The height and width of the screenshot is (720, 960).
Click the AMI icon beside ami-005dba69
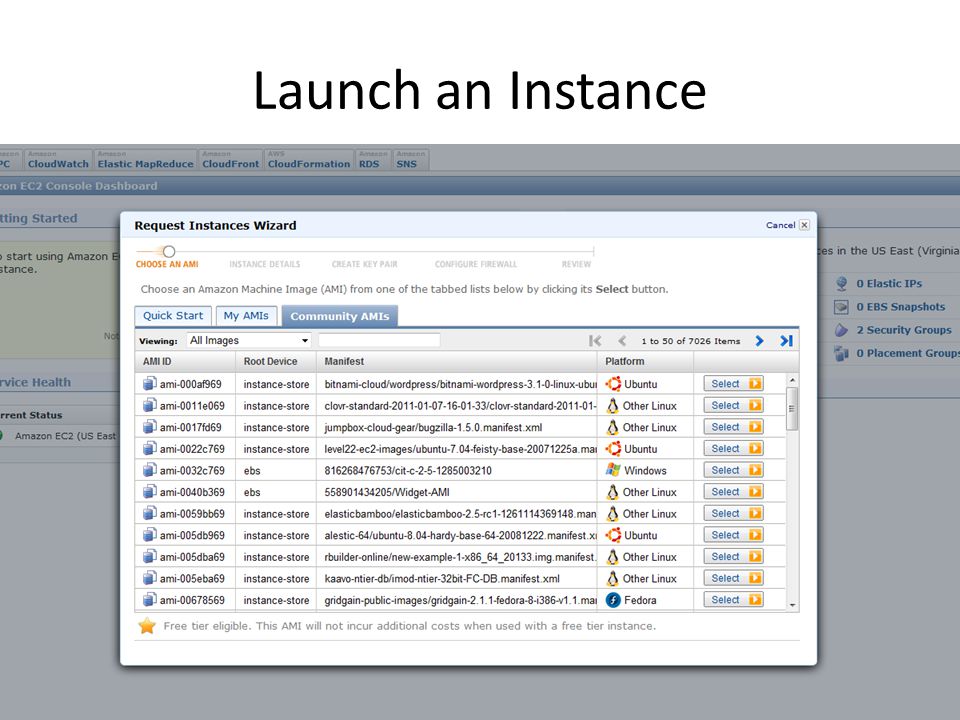(149, 557)
